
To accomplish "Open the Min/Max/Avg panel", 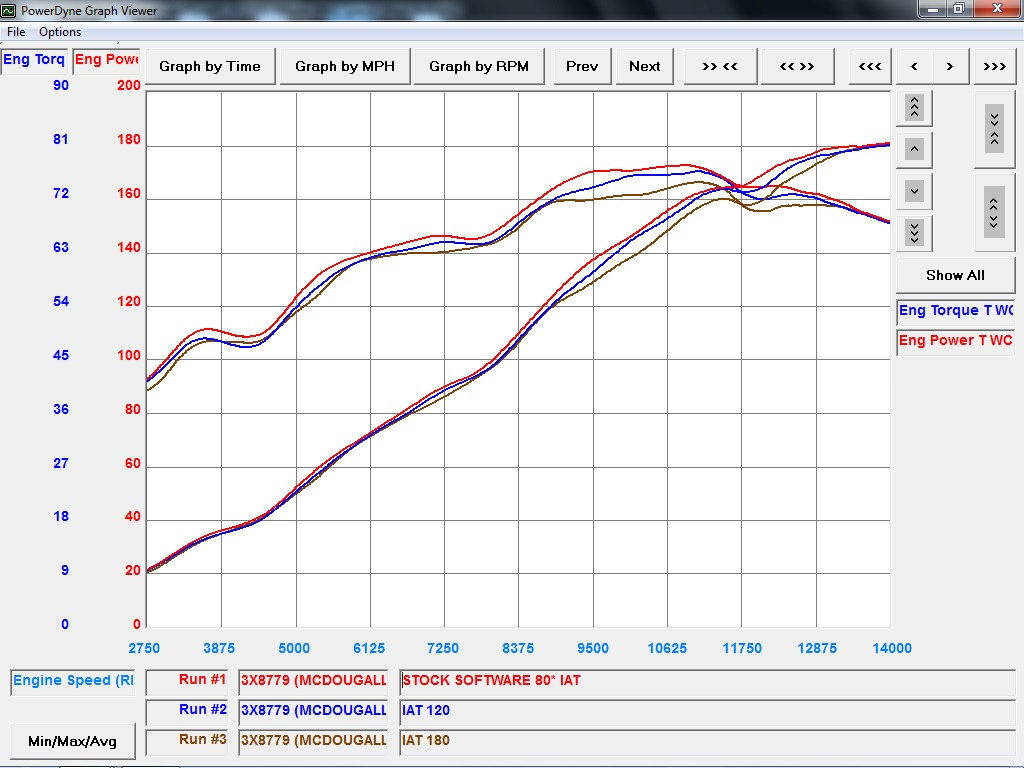I will (x=72, y=741).
